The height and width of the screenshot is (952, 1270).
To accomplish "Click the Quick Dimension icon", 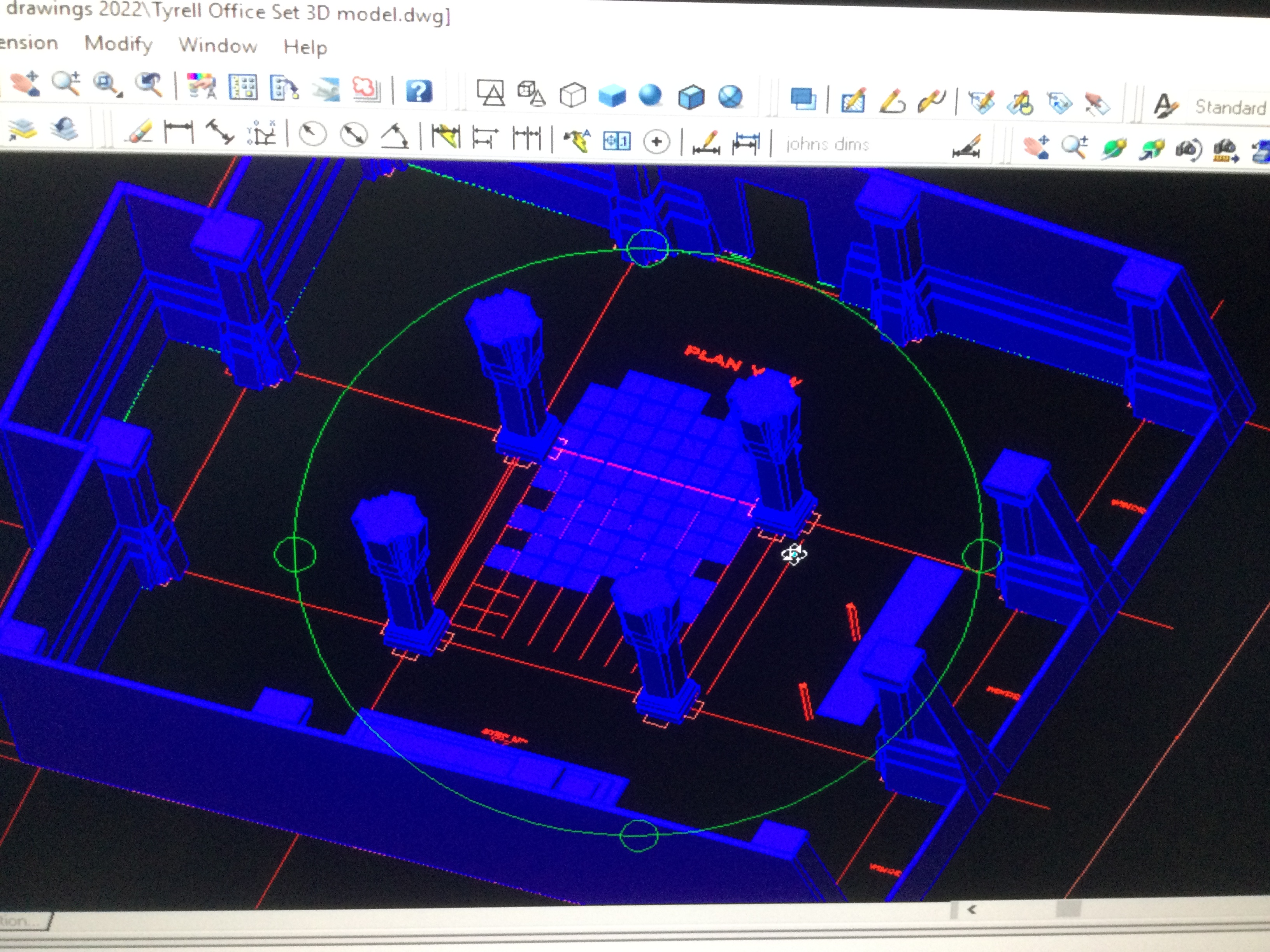I will point(446,138).
